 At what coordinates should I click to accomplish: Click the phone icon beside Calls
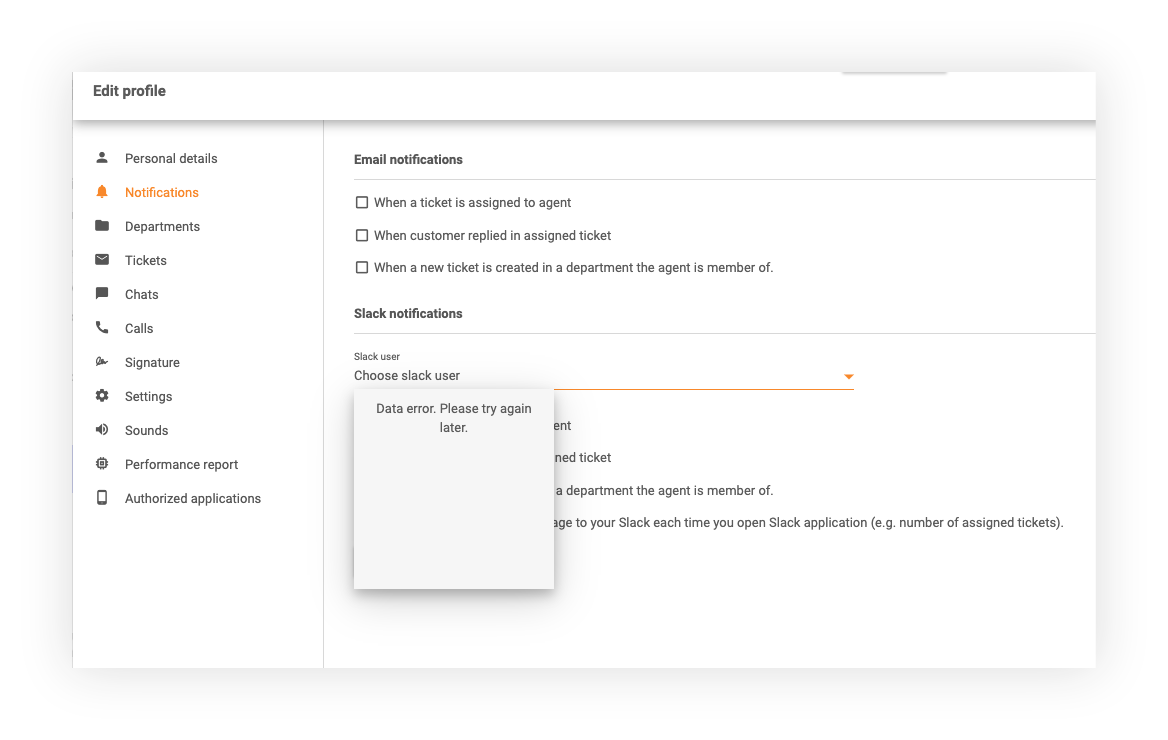click(101, 328)
